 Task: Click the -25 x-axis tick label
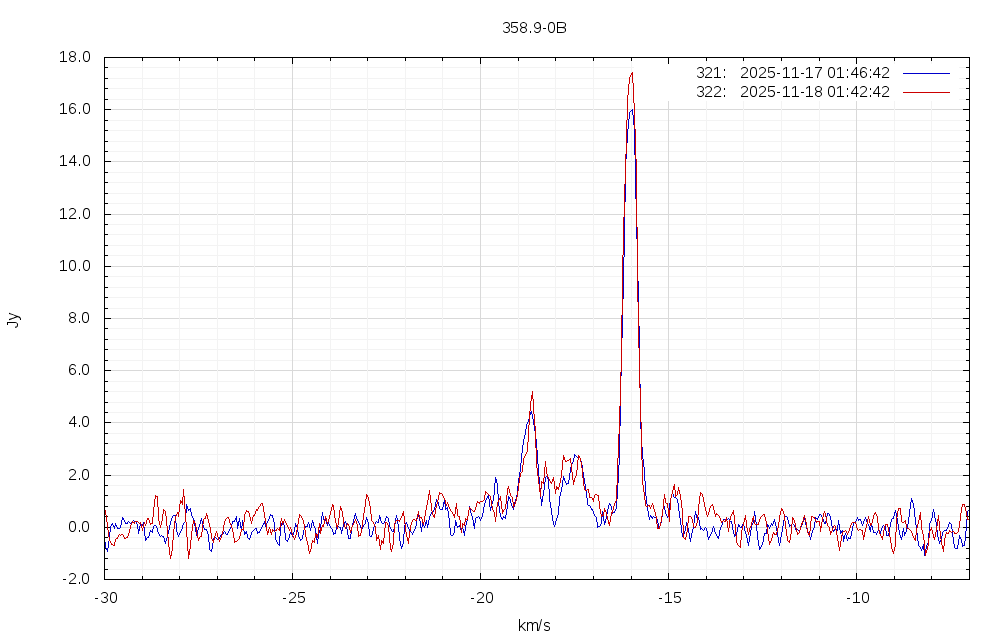click(x=292, y=597)
